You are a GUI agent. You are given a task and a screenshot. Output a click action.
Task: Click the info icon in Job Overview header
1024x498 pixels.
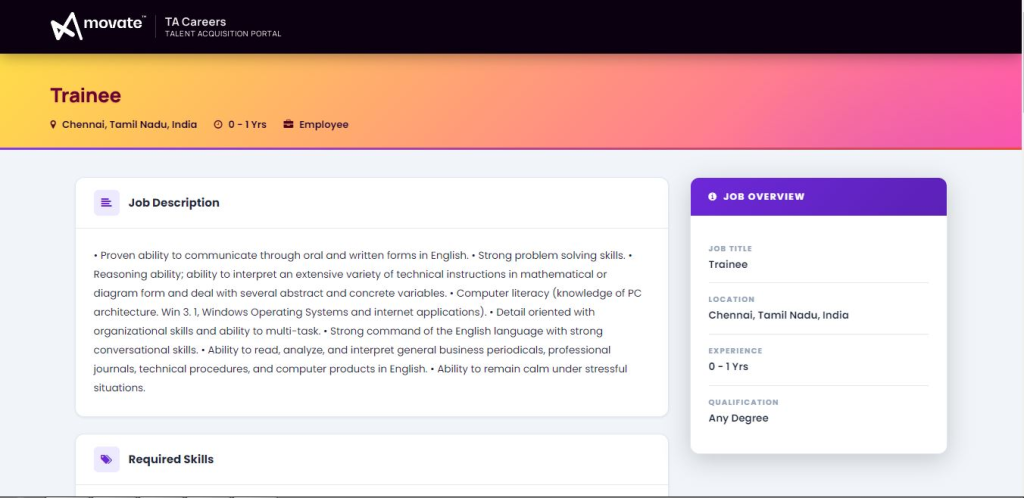(712, 196)
